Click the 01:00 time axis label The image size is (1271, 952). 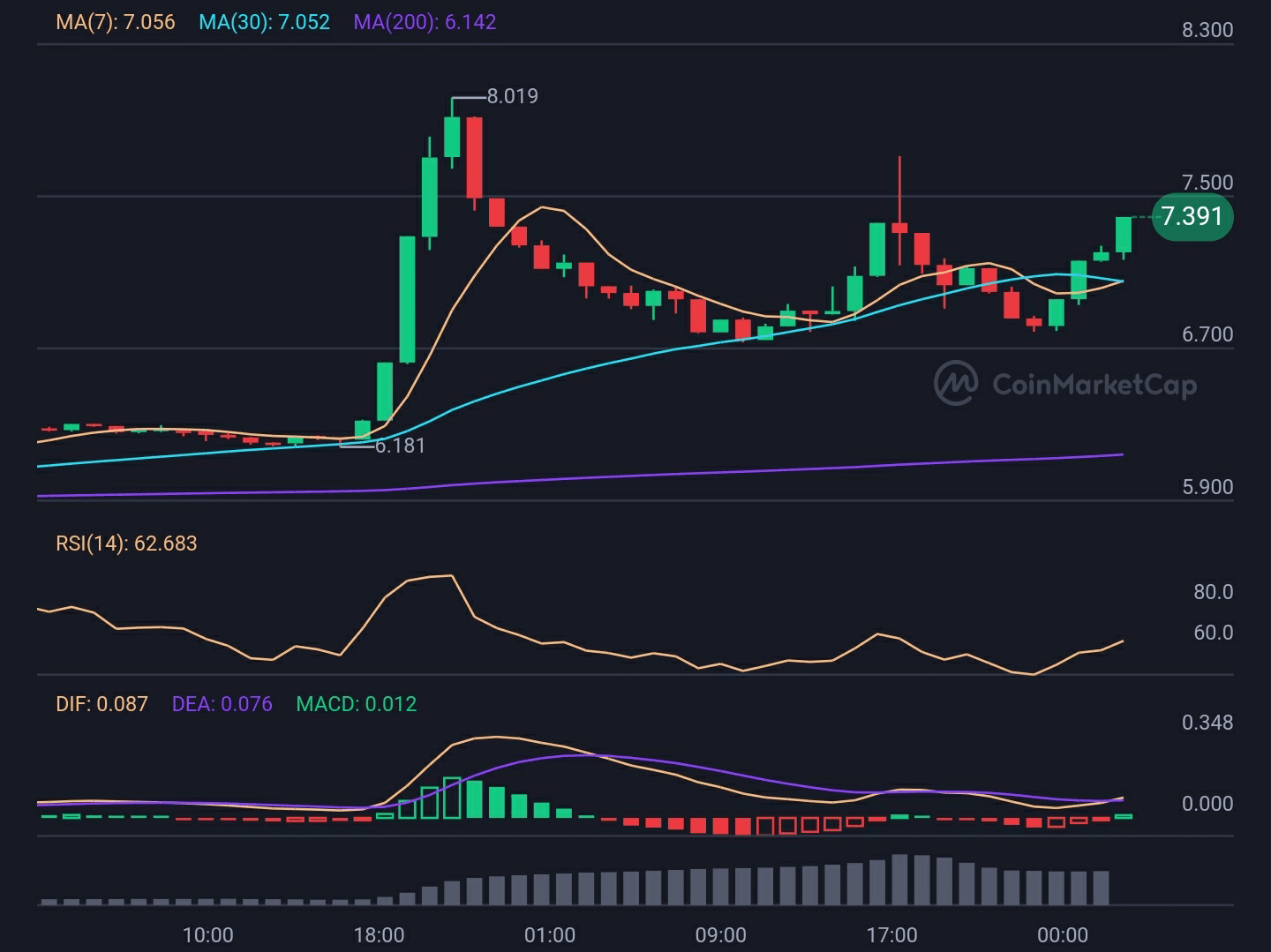pyautogui.click(x=550, y=935)
